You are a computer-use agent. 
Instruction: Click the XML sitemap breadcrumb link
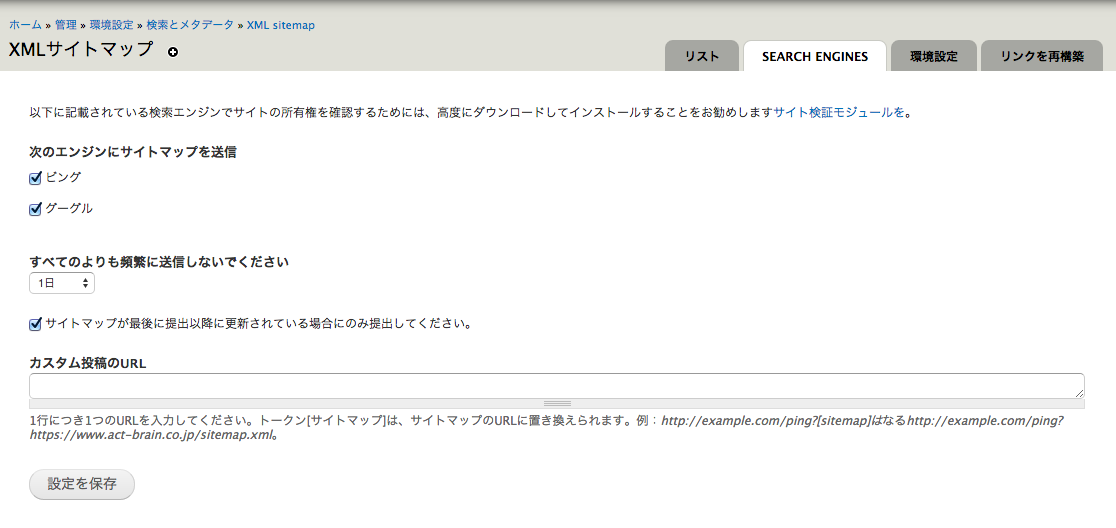point(281,25)
